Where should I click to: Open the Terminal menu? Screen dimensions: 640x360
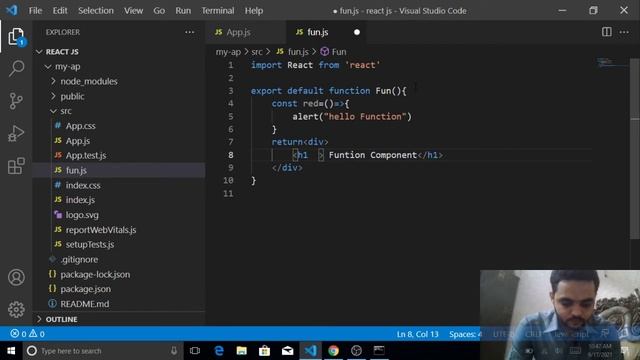click(218, 11)
